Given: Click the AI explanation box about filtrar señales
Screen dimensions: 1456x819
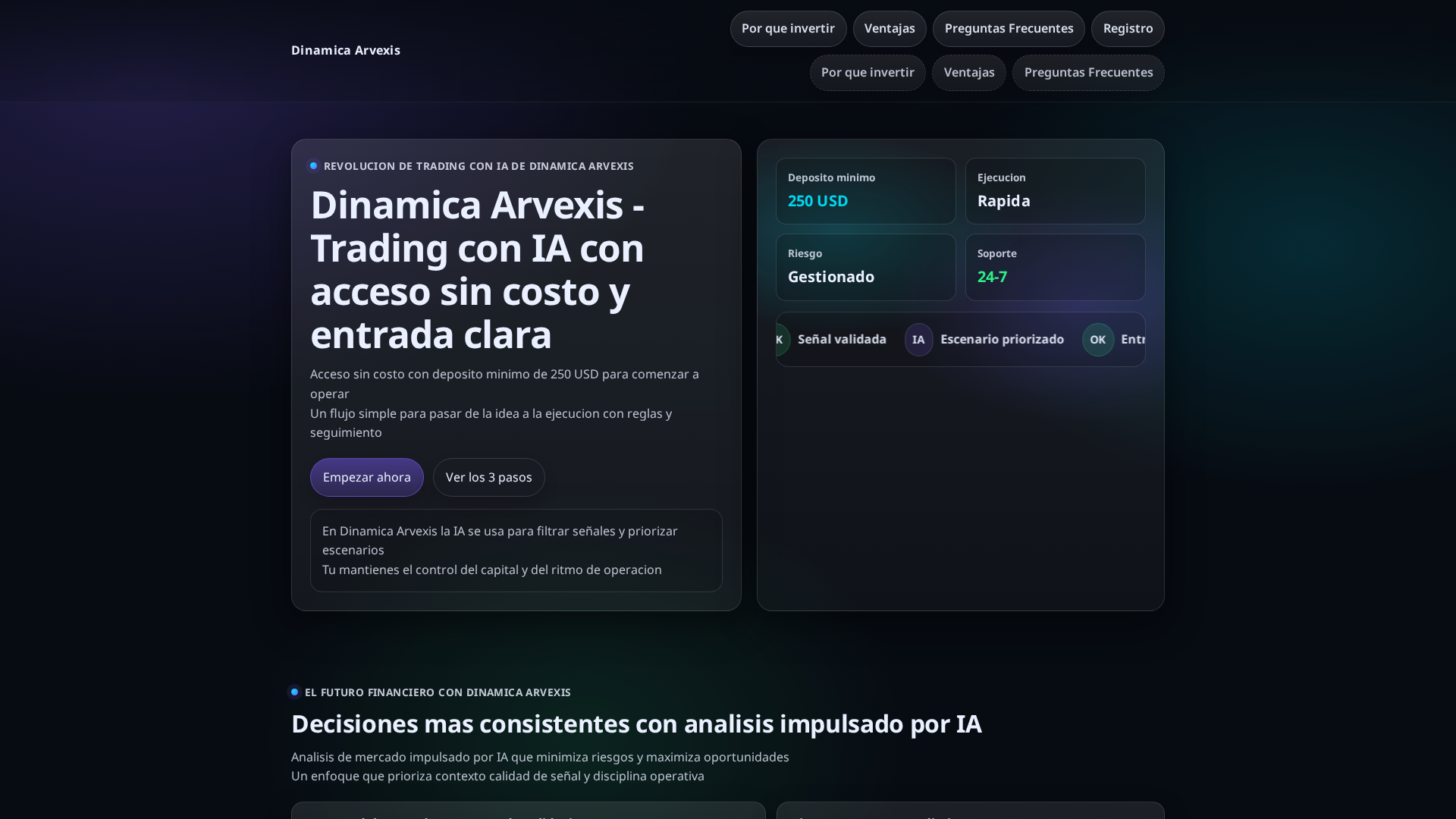Looking at the screenshot, I should tap(516, 551).
